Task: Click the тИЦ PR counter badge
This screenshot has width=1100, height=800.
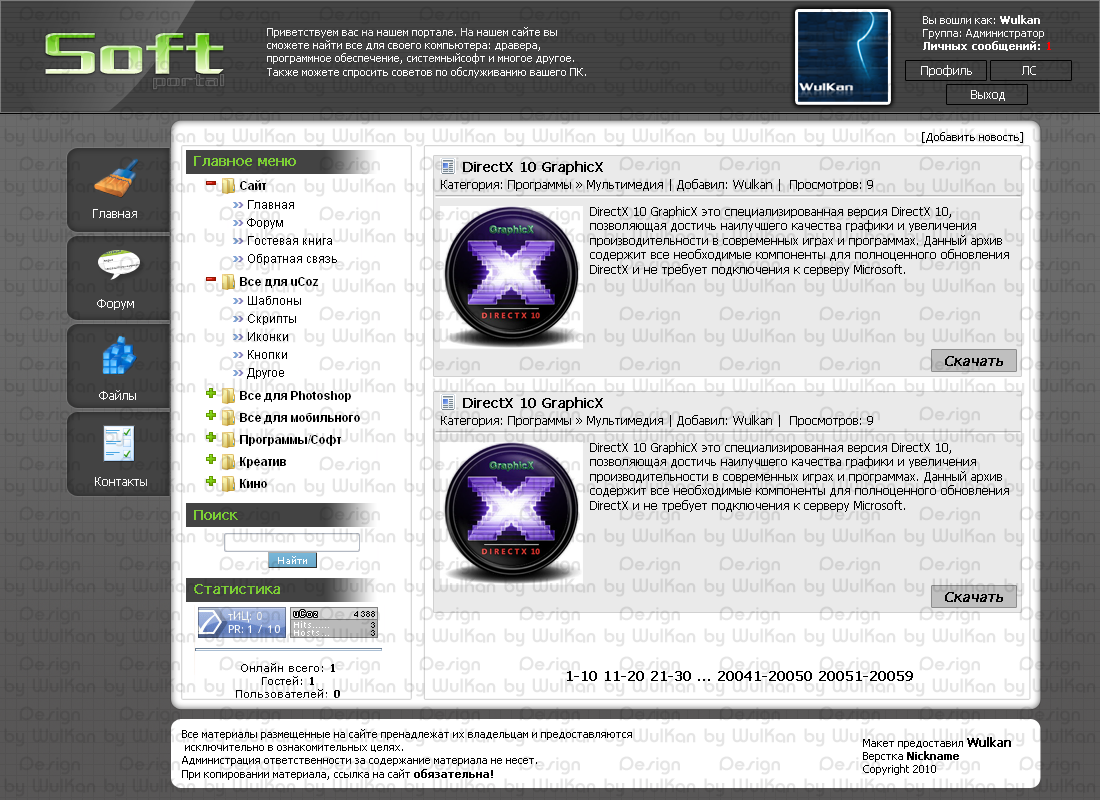Action: [241, 622]
